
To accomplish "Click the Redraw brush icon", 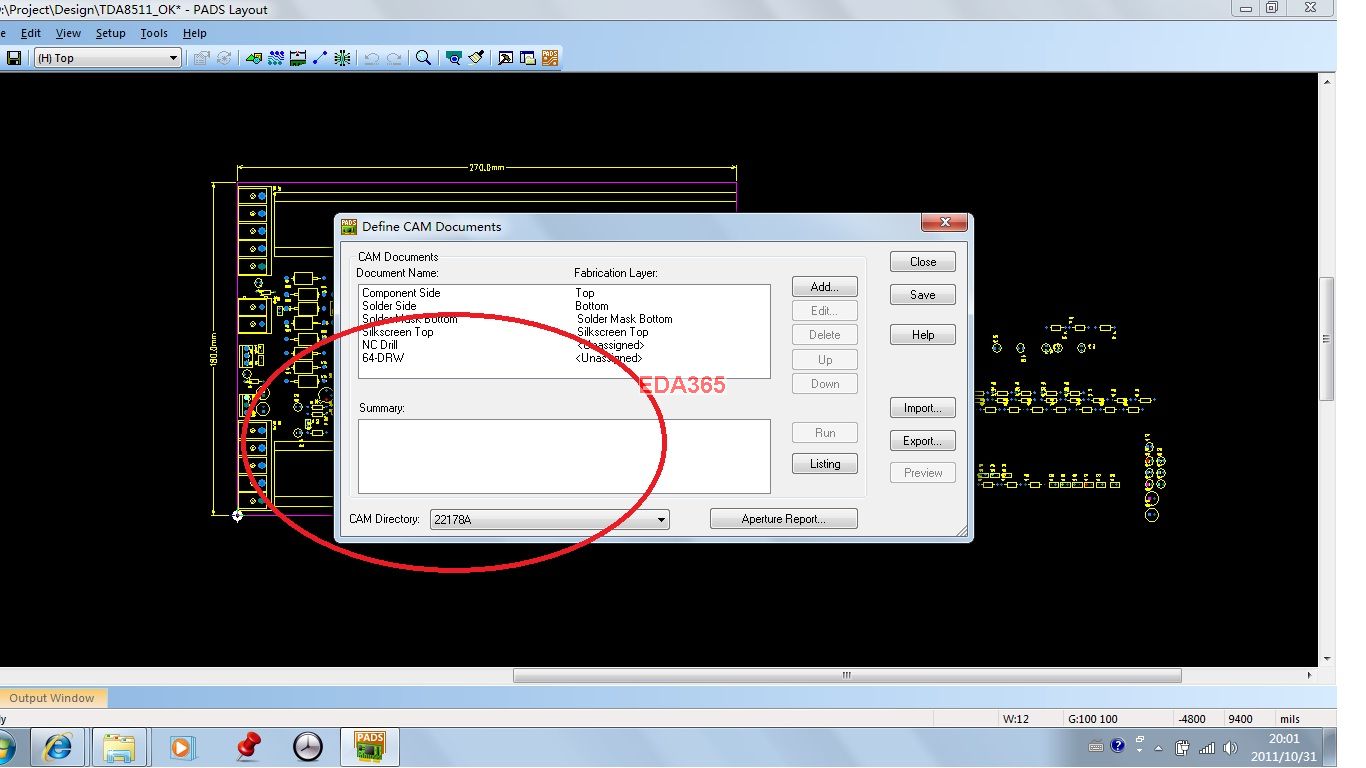I will [476, 58].
